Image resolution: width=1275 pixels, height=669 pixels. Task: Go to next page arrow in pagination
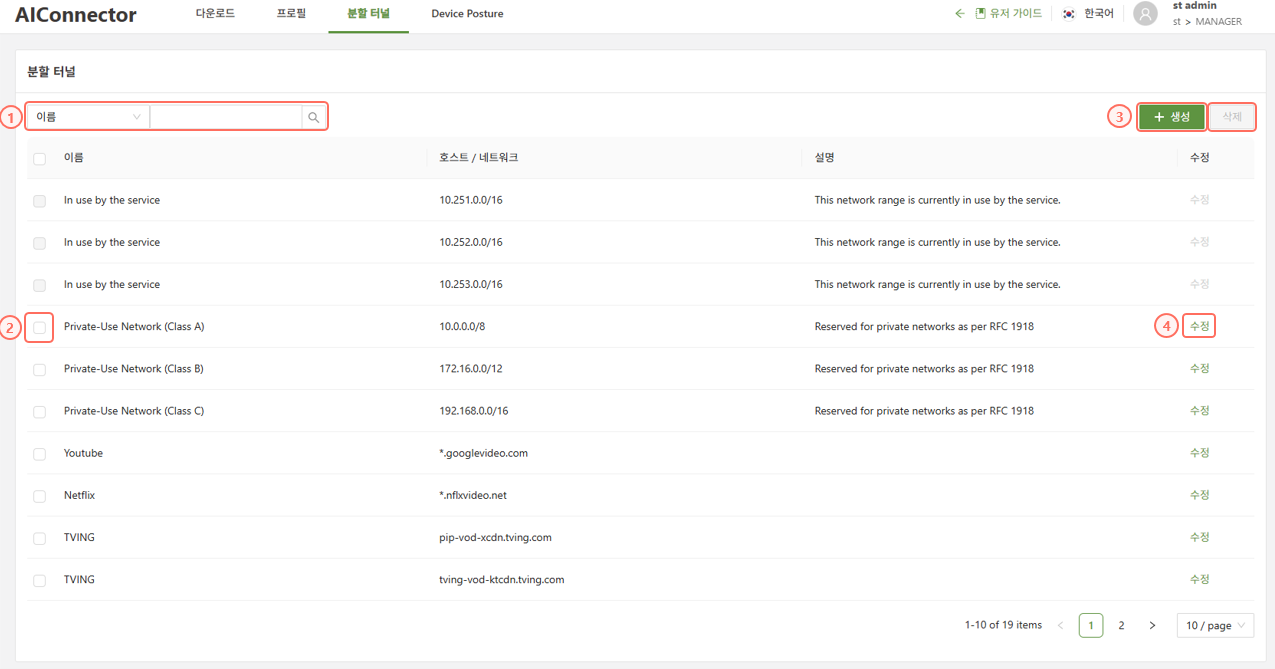tap(1152, 625)
